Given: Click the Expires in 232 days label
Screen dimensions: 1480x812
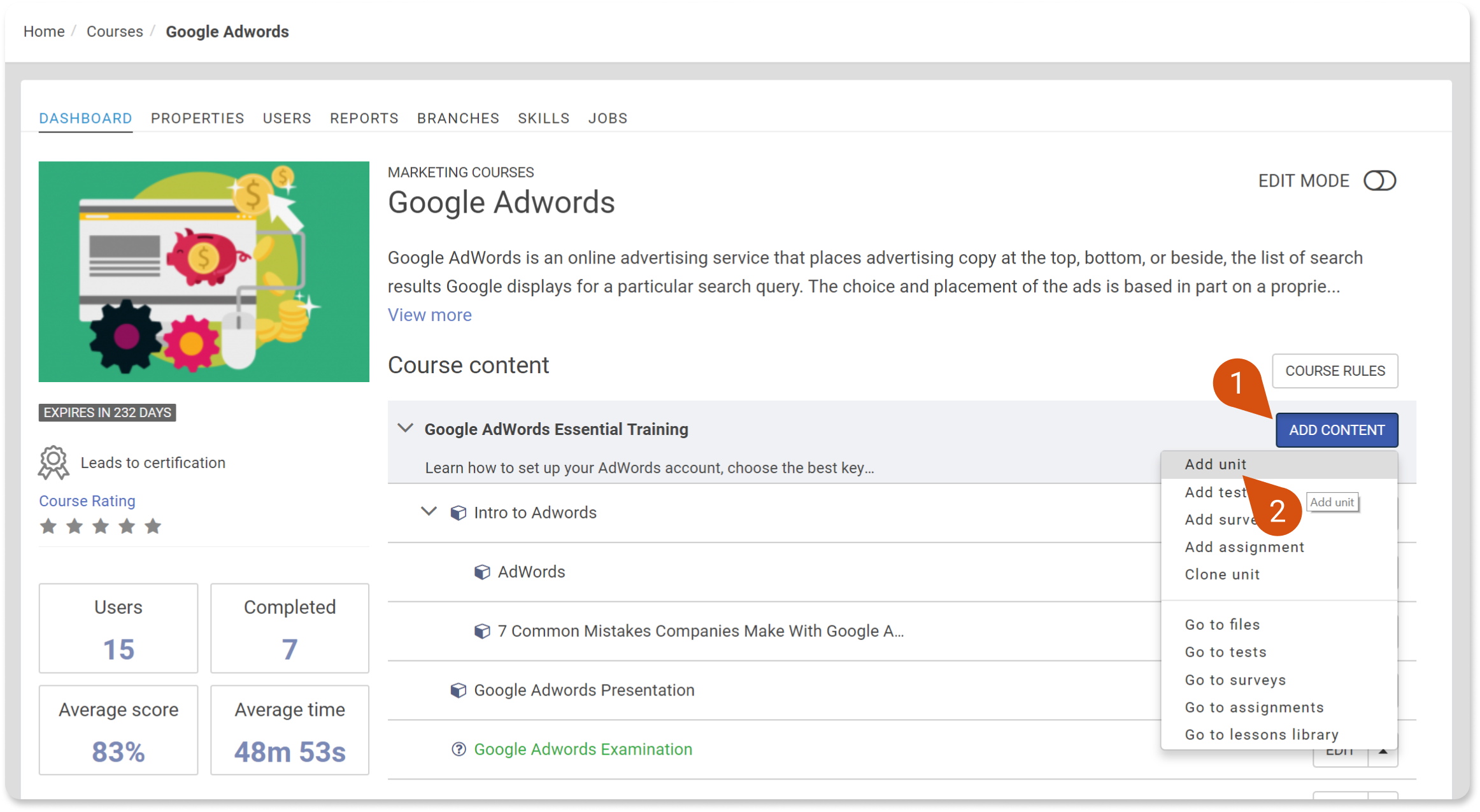Looking at the screenshot, I should 107,413.
